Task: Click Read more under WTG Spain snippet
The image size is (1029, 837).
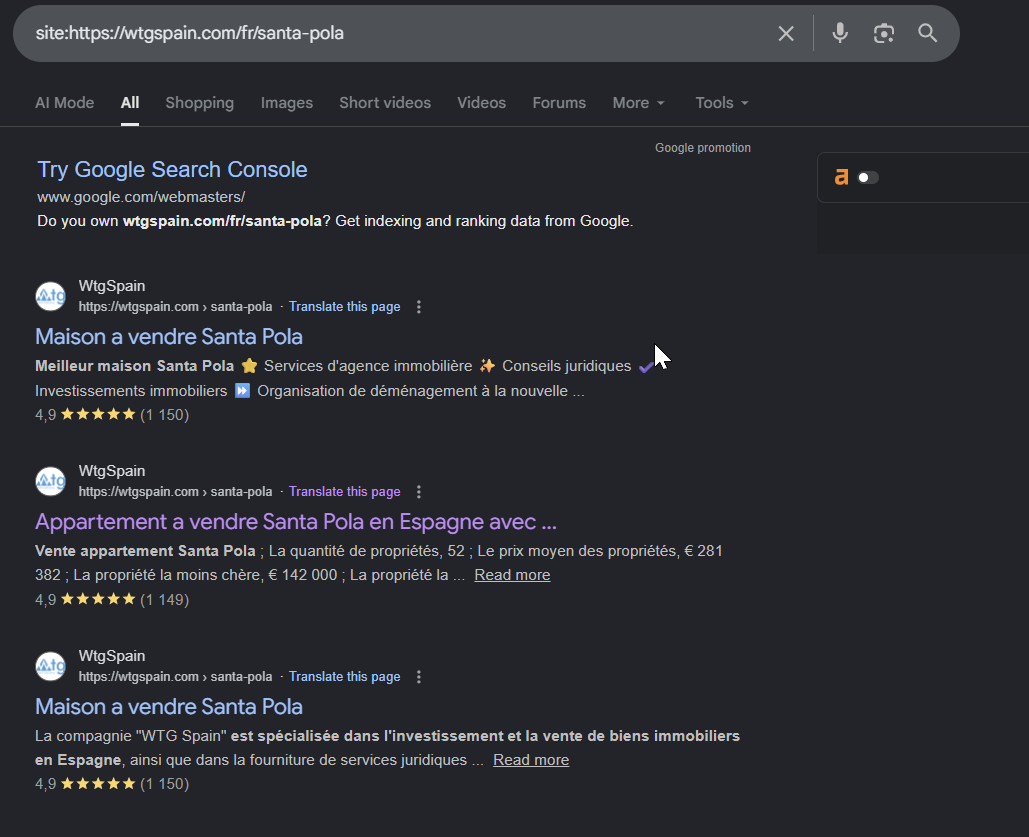Action: coord(531,760)
